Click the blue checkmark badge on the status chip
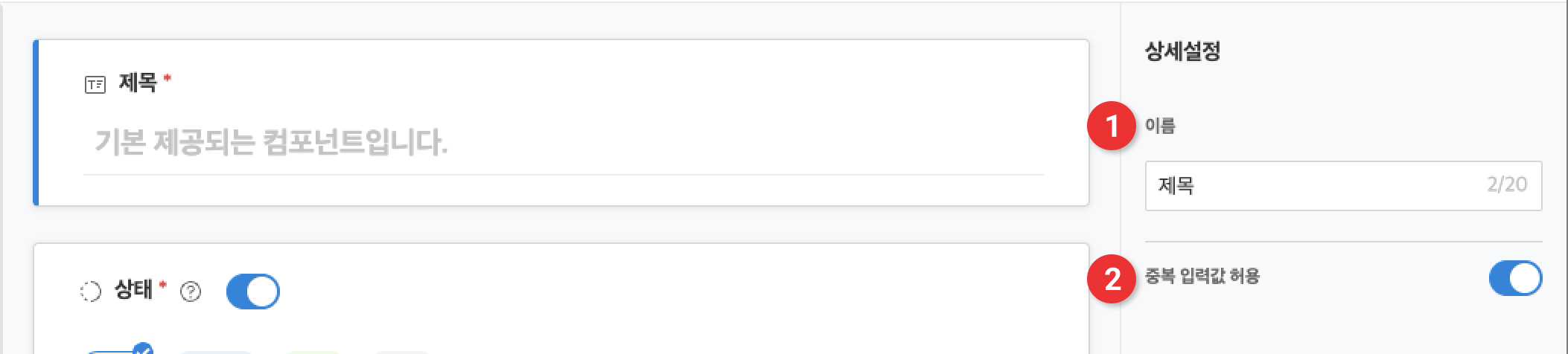The image size is (1568, 354). tap(142, 348)
